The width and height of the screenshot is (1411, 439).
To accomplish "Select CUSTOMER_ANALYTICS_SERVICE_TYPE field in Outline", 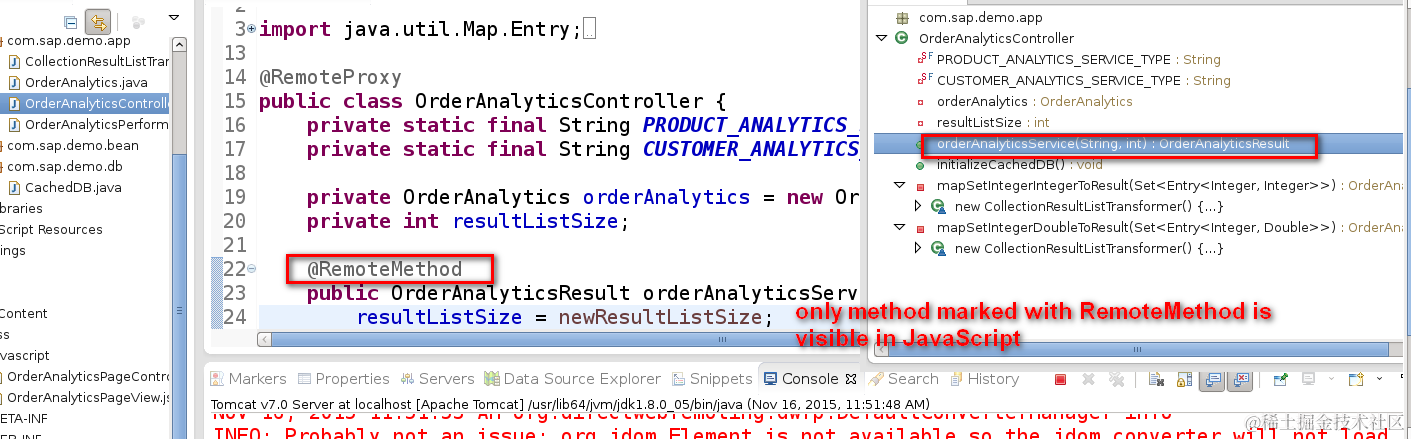I will pos(1073,80).
